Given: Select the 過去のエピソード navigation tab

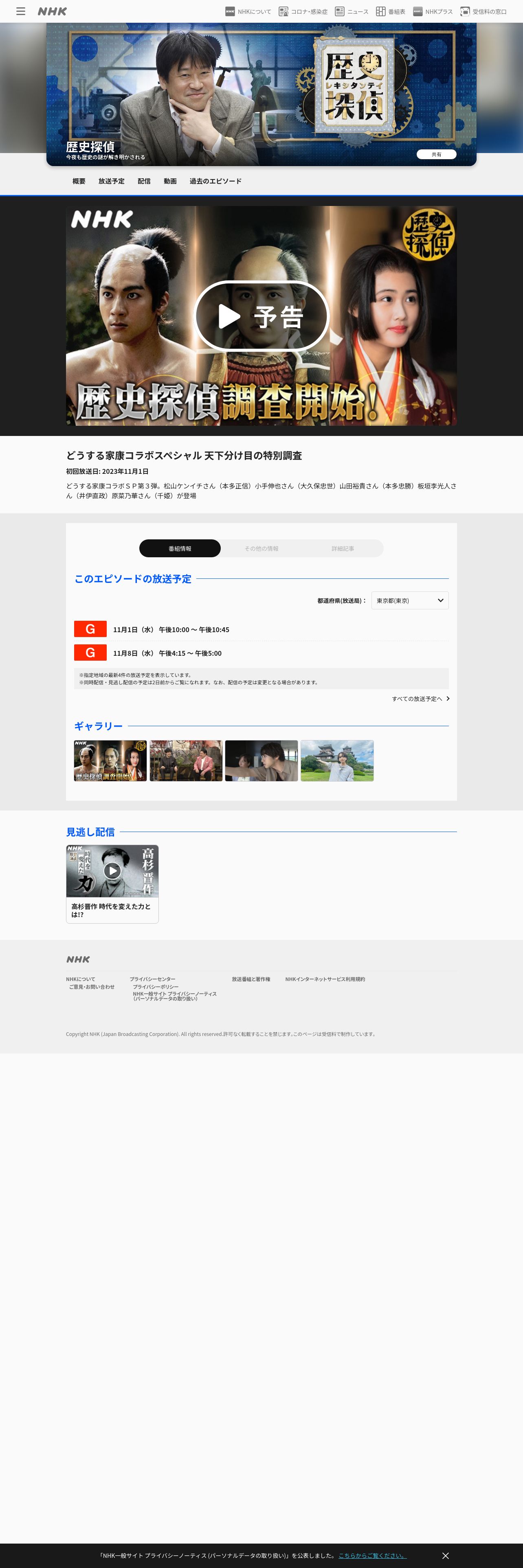Looking at the screenshot, I should click(x=215, y=181).
